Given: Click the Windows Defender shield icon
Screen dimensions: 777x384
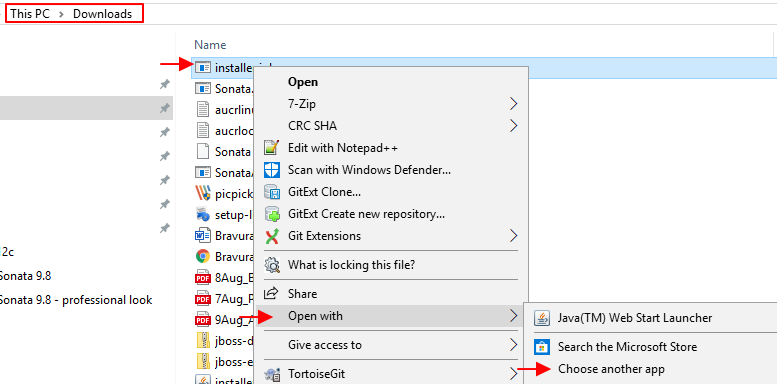Looking at the screenshot, I should pyautogui.click(x=272, y=170).
